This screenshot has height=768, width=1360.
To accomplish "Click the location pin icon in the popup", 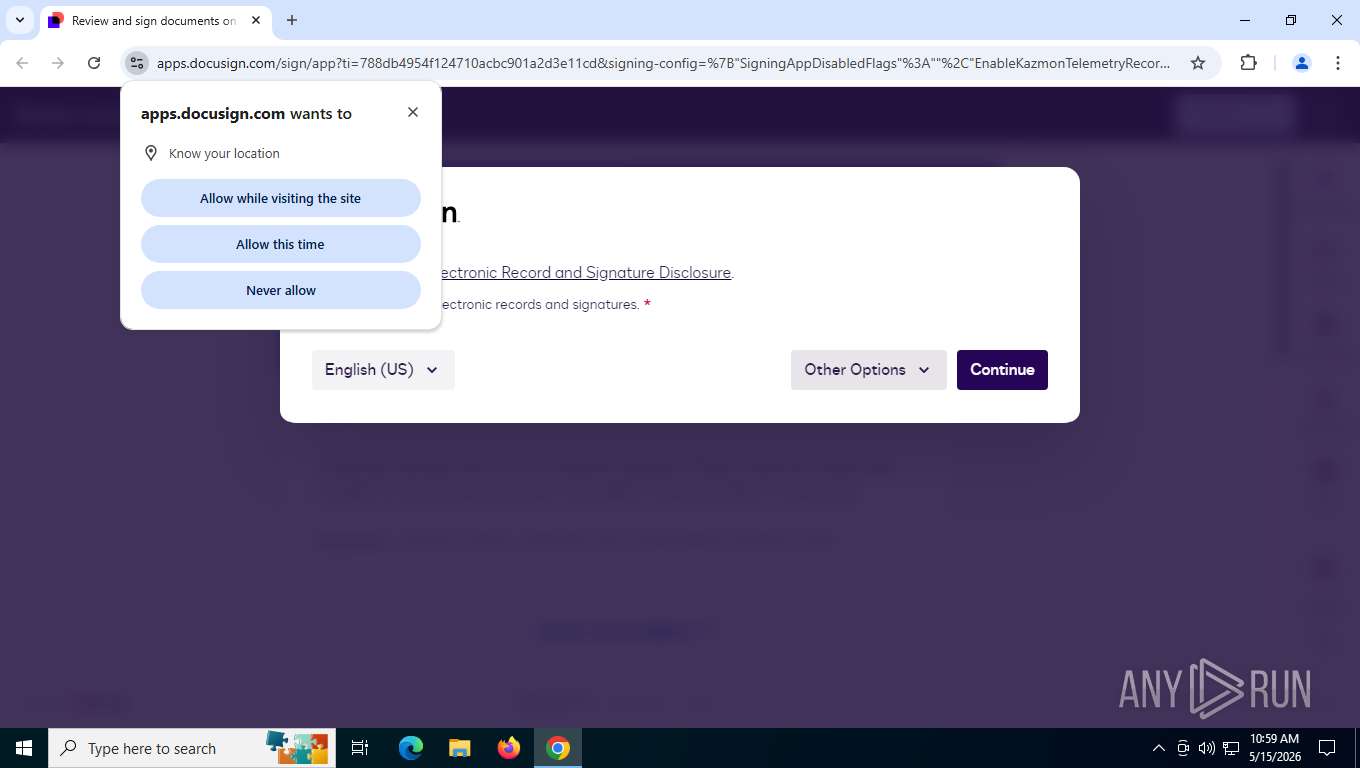I will point(151,153).
